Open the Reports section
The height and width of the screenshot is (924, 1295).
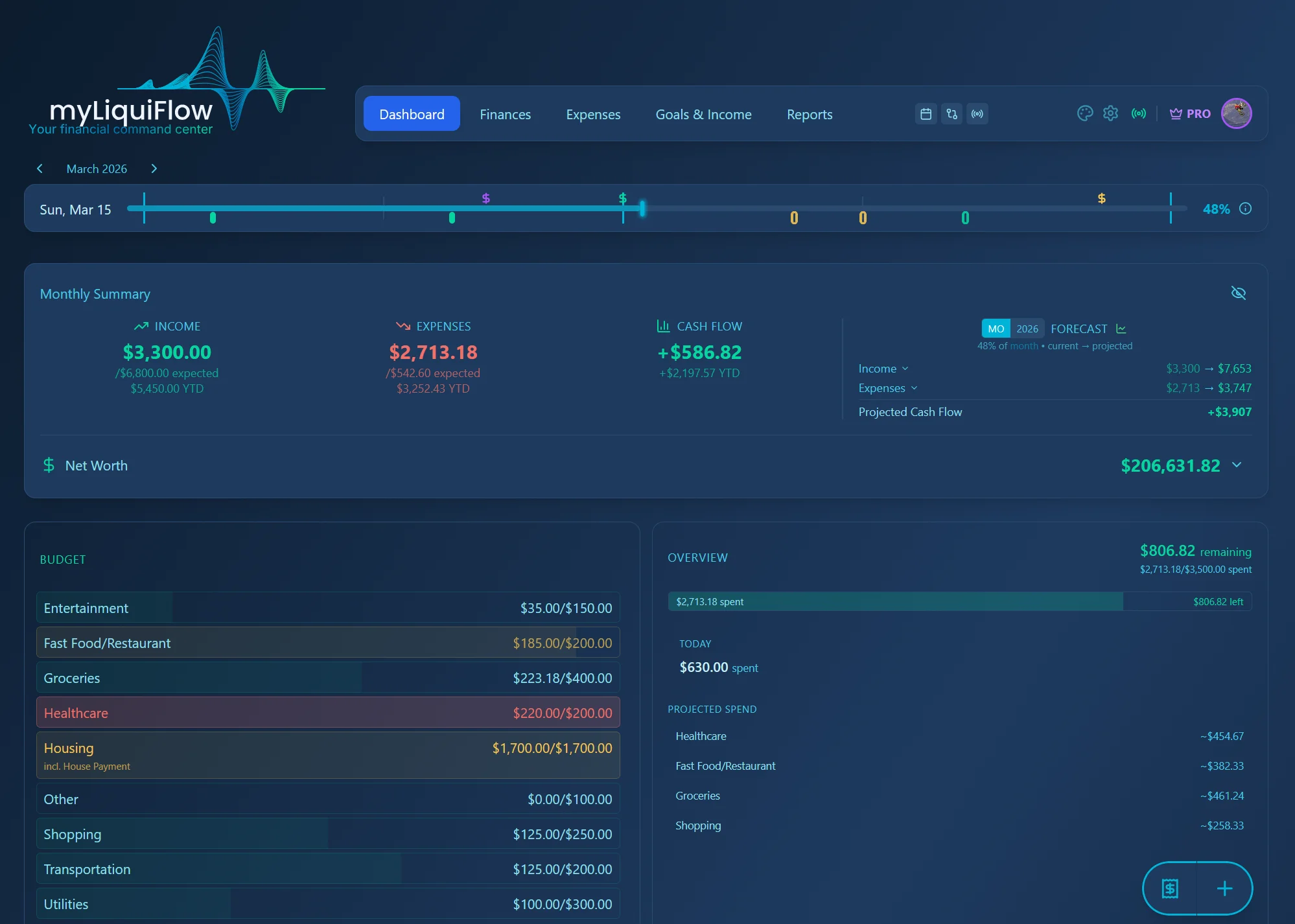pyautogui.click(x=809, y=114)
